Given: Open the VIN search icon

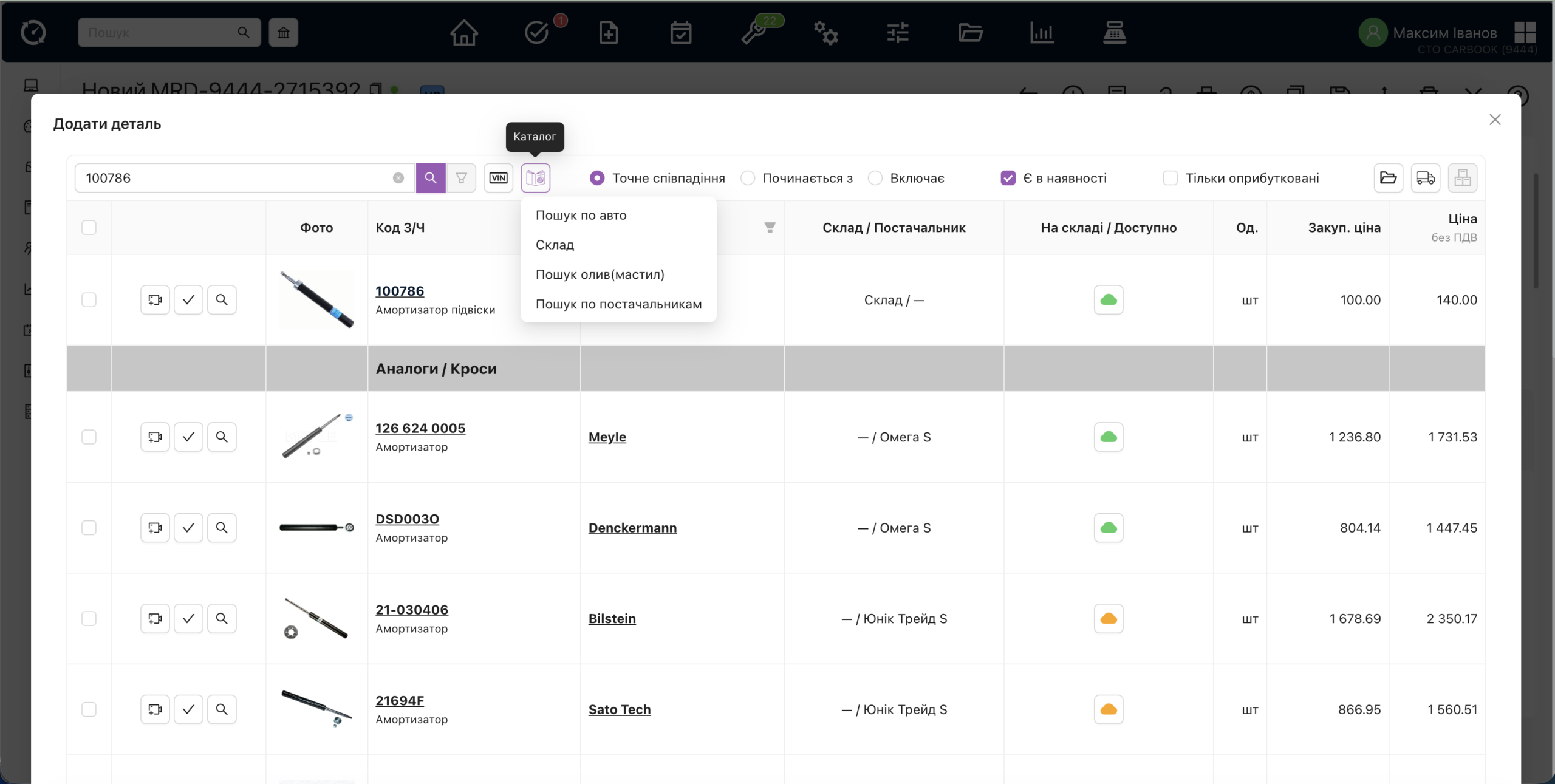Looking at the screenshot, I should click(498, 178).
